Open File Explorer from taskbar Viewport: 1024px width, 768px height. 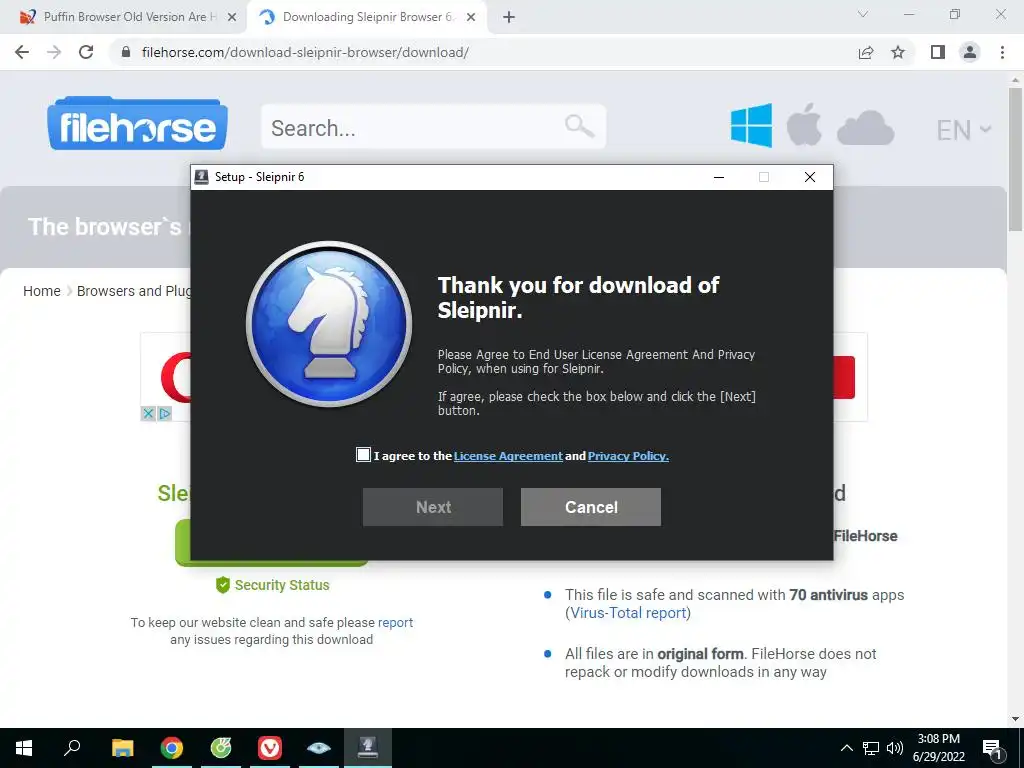point(122,748)
